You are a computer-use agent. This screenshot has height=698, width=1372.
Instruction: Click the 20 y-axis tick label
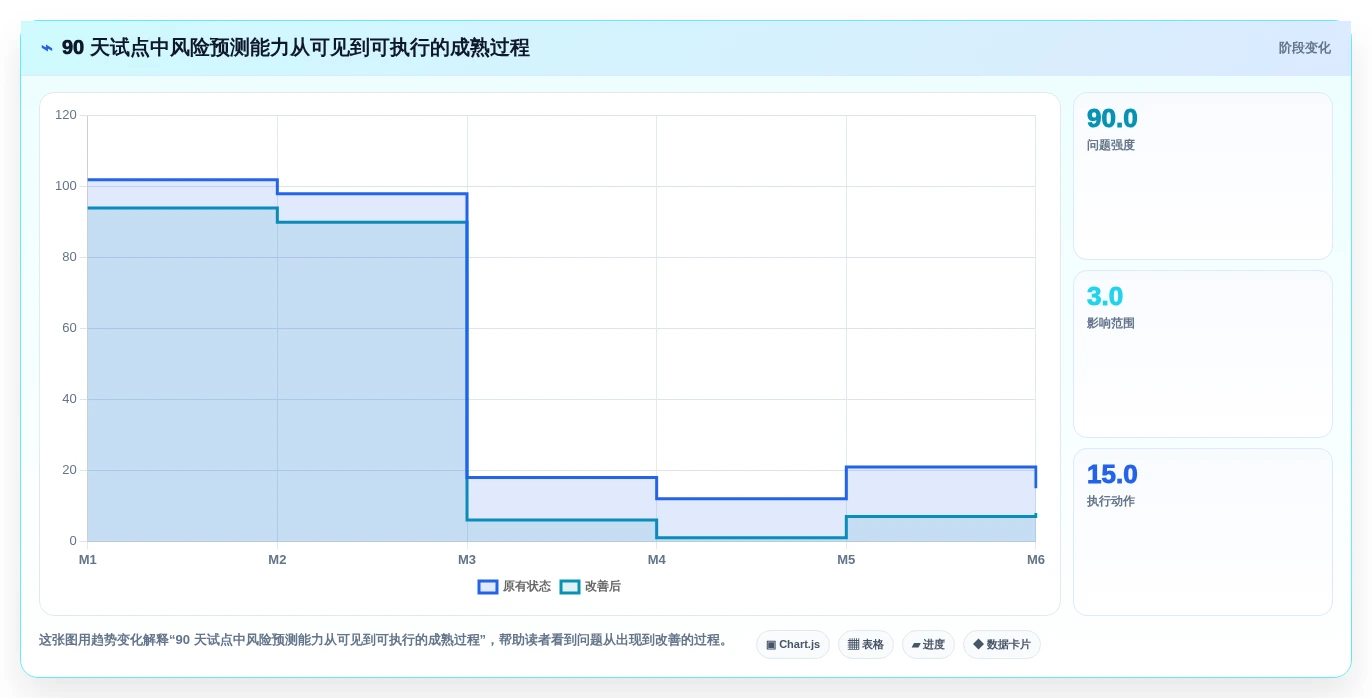tap(69, 470)
